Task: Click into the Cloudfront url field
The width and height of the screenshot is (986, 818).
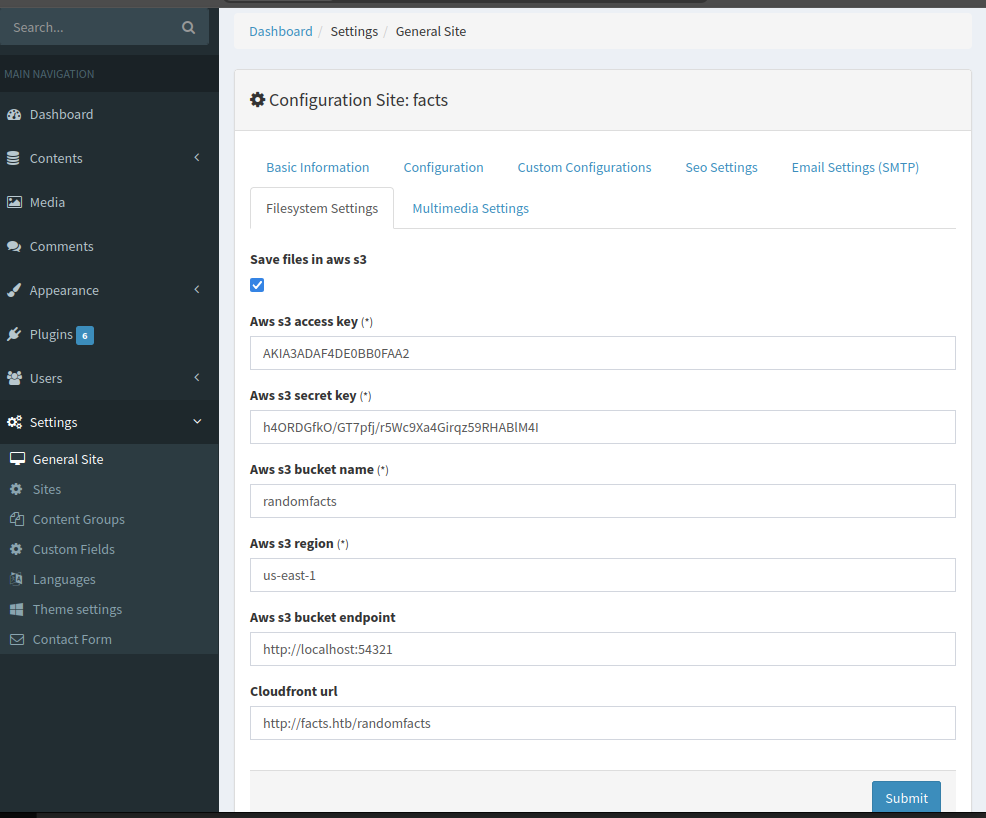Action: click(x=602, y=723)
